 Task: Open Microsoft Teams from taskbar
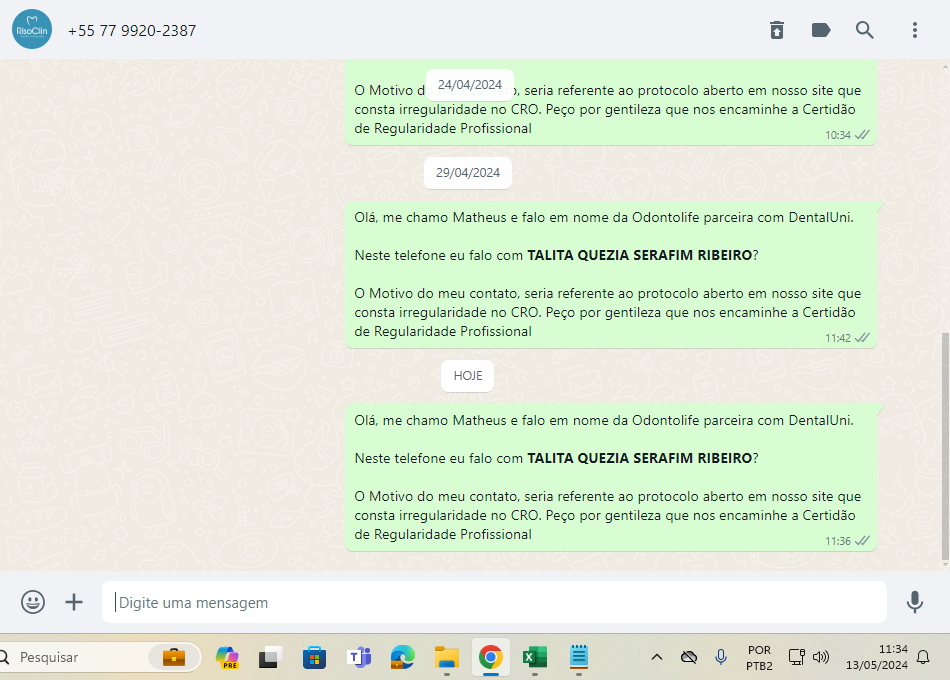359,657
